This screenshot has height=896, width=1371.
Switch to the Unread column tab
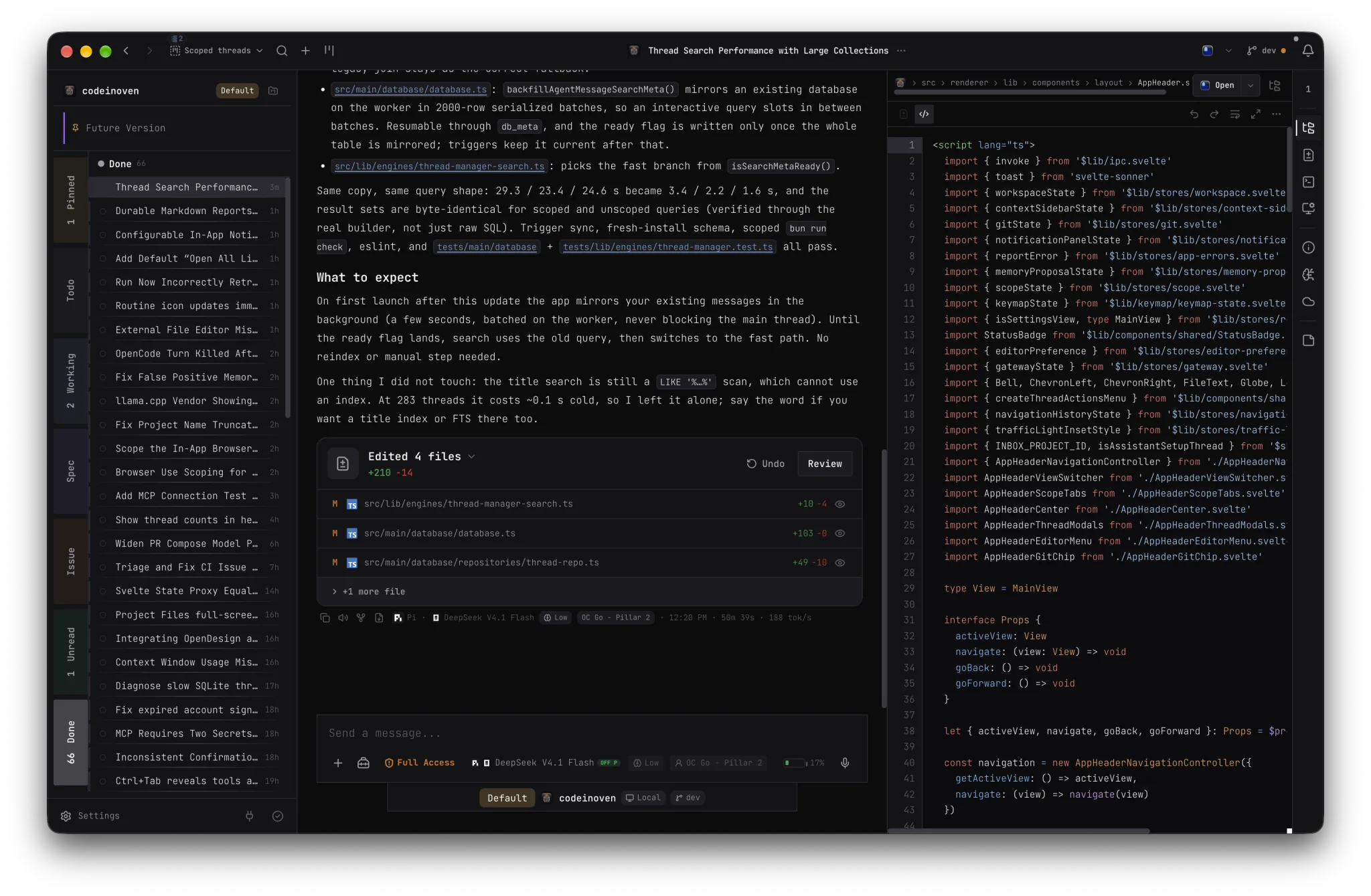(71, 652)
